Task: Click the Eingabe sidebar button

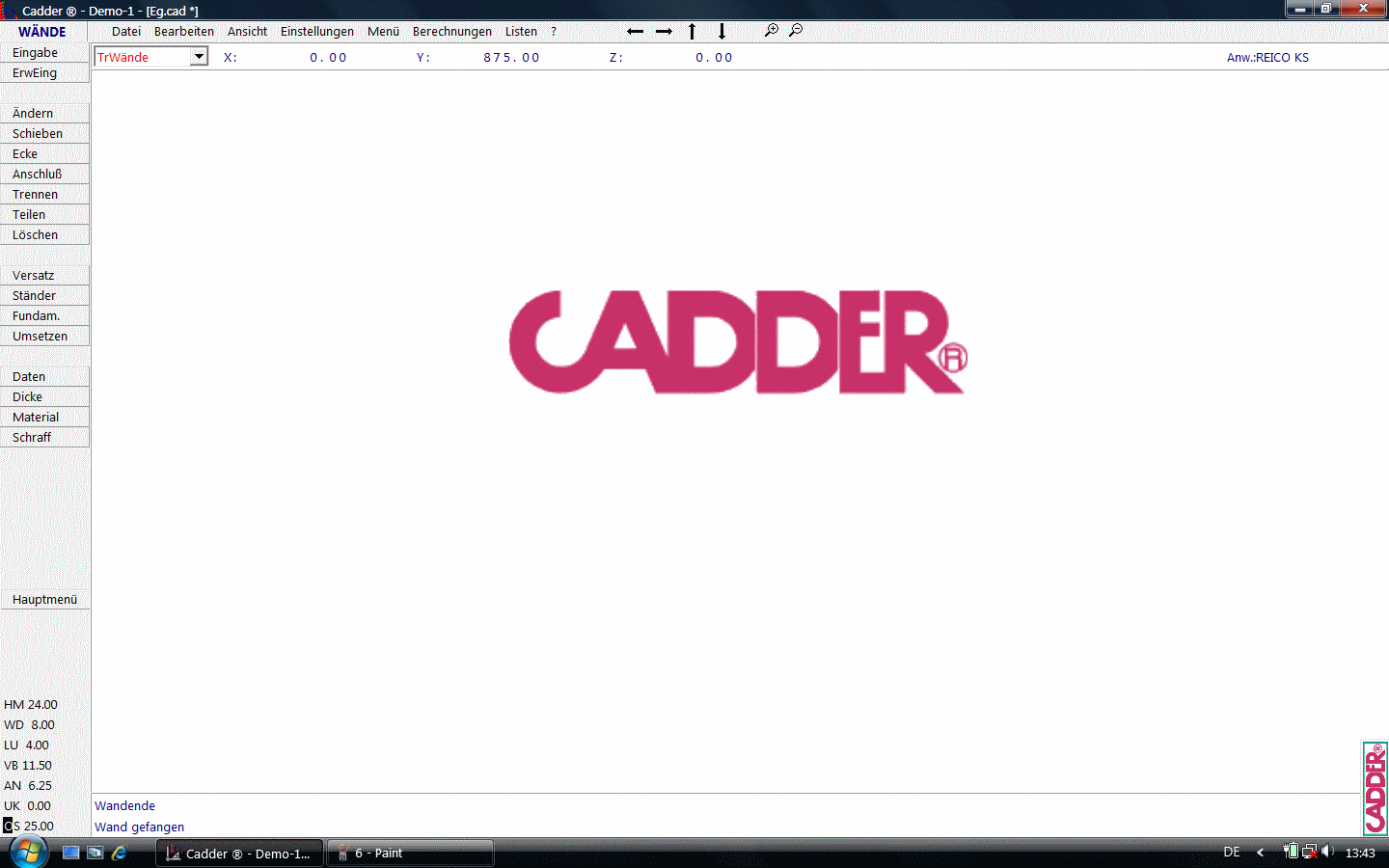Action: 45,53
